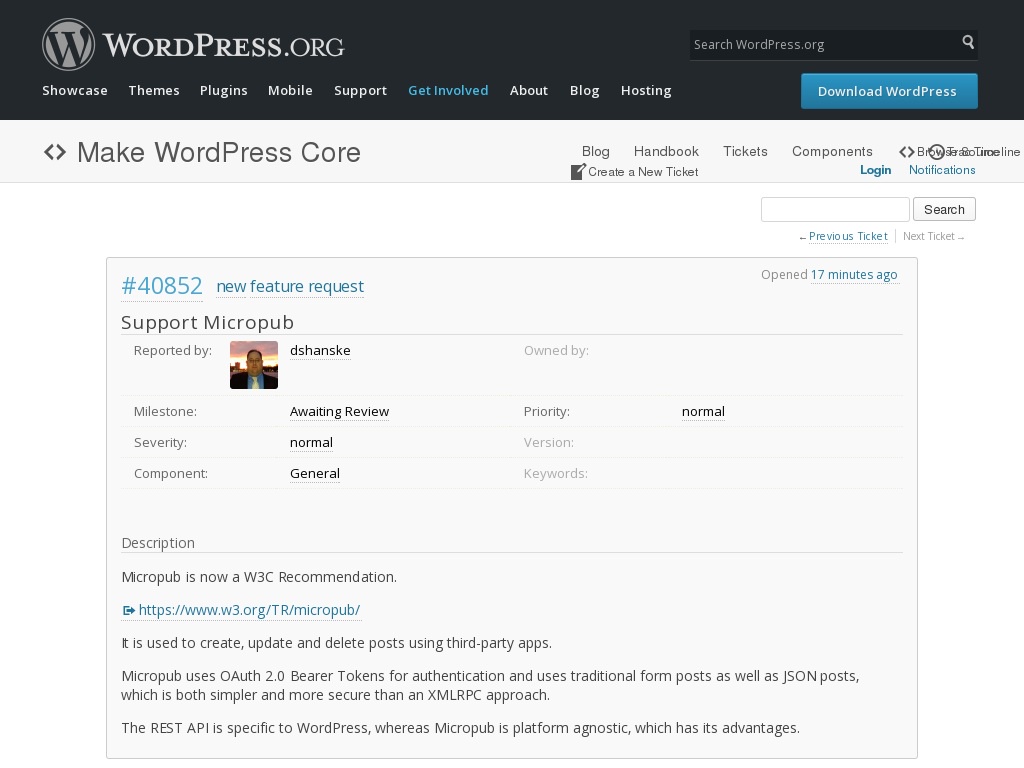Click the Login link
The width and height of the screenshot is (1024, 768).
point(875,170)
